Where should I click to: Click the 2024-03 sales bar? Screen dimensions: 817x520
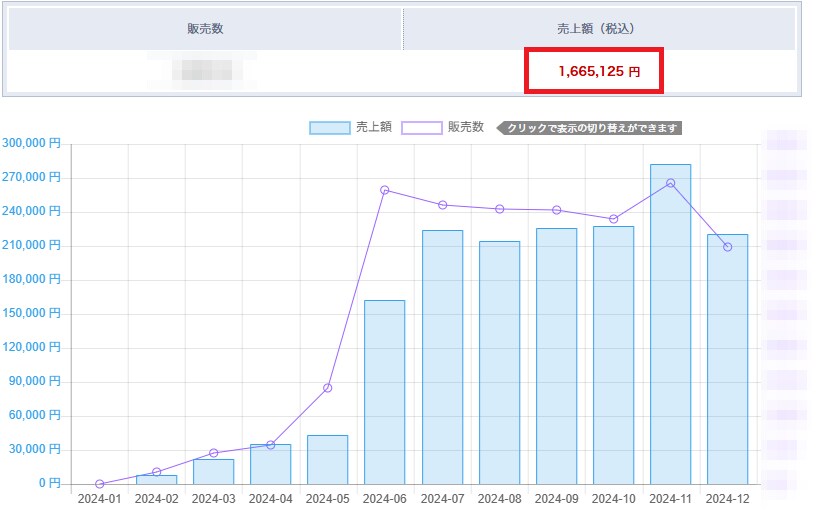tap(214, 472)
